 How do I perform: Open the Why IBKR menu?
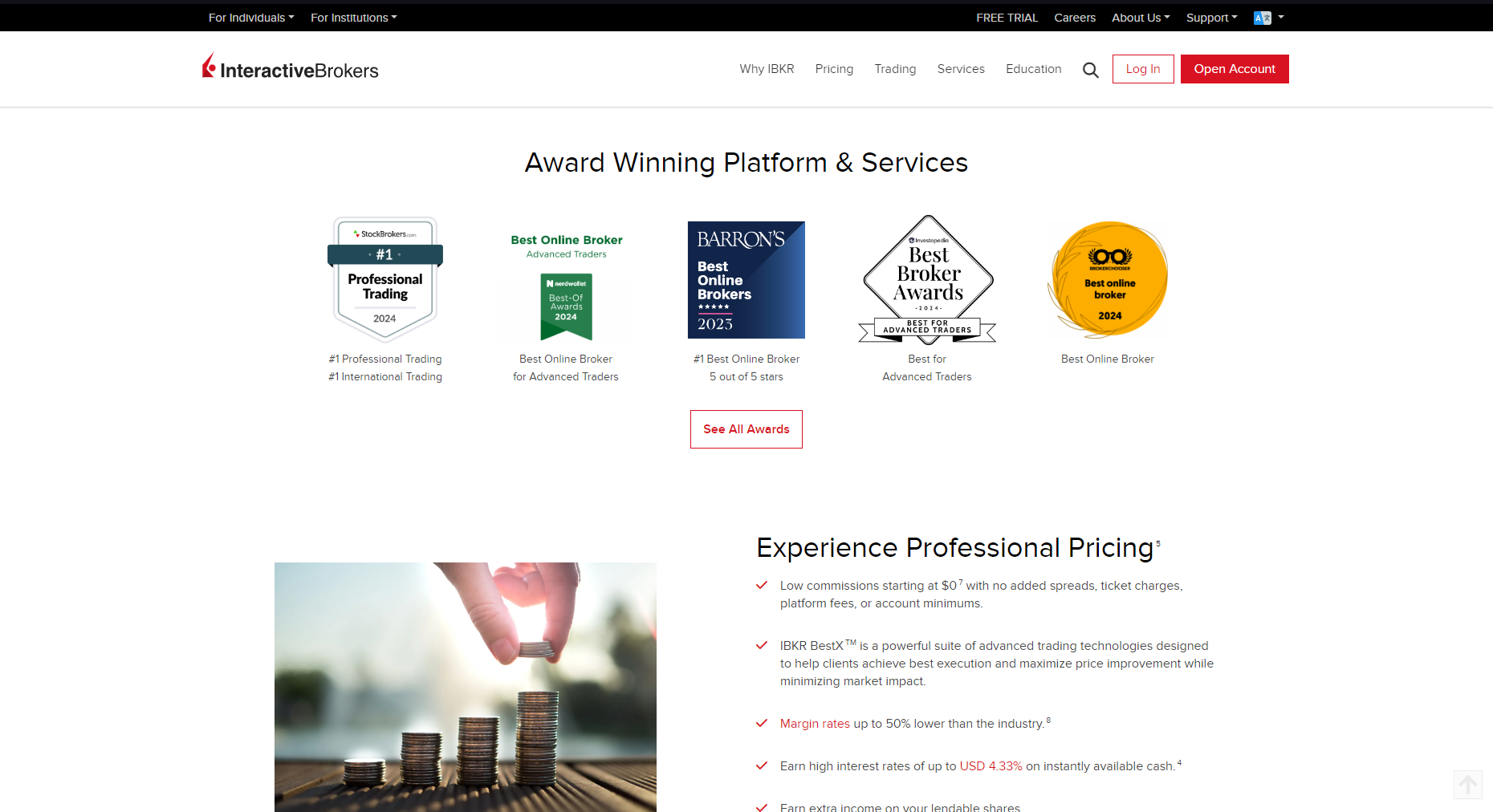(767, 69)
